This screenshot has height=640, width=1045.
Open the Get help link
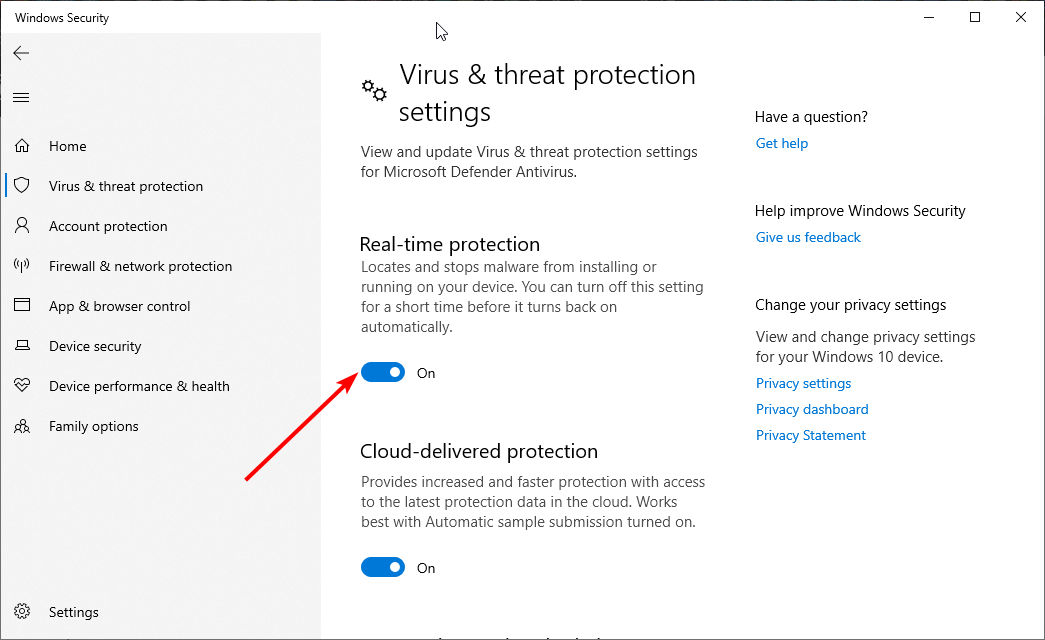[x=782, y=143]
